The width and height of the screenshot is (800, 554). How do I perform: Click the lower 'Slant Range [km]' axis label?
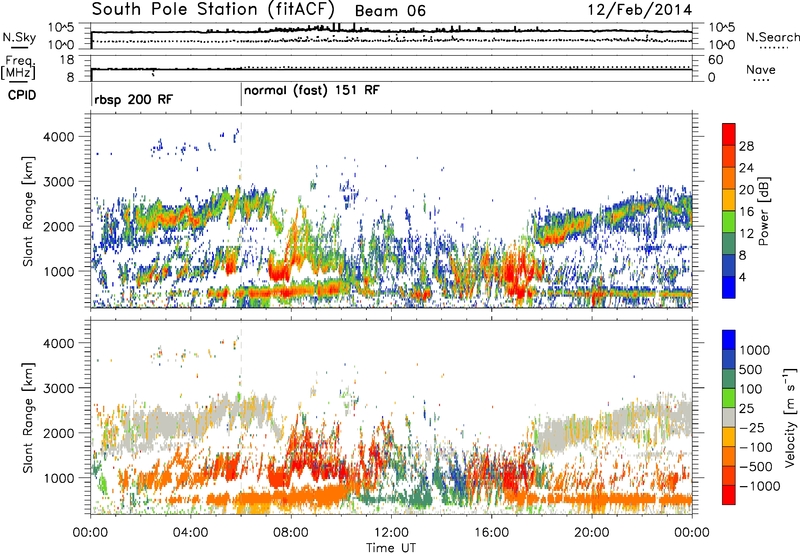[28, 417]
